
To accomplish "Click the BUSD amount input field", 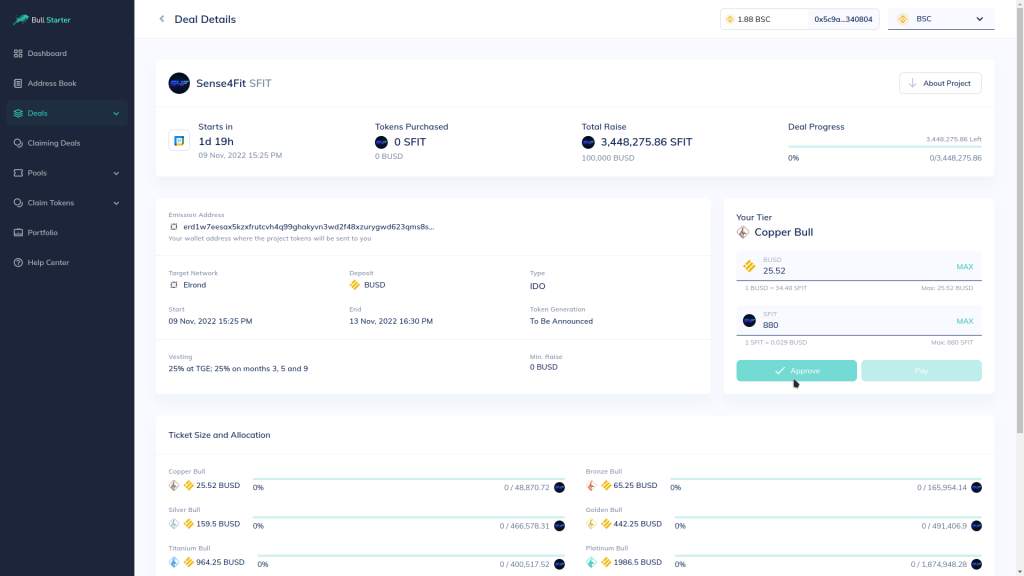I will (x=859, y=266).
